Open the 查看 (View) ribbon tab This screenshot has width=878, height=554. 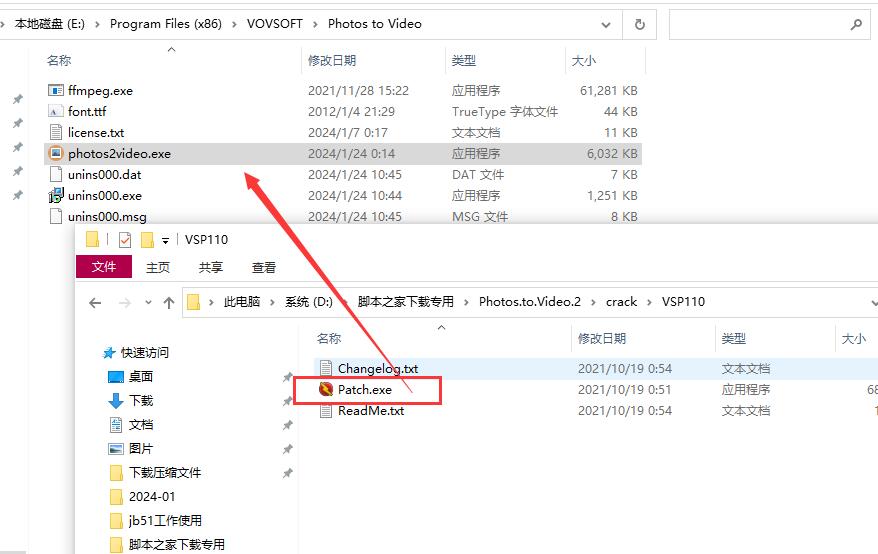[x=264, y=268]
